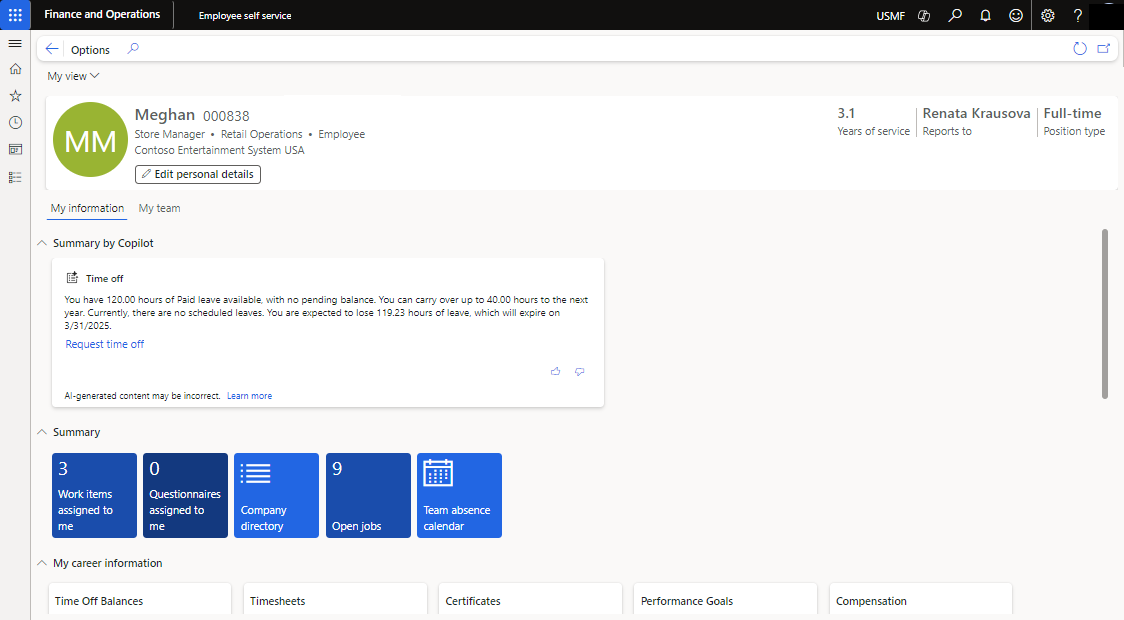Open Request time off link
Screen dimensions: 1124x620
(x=104, y=343)
